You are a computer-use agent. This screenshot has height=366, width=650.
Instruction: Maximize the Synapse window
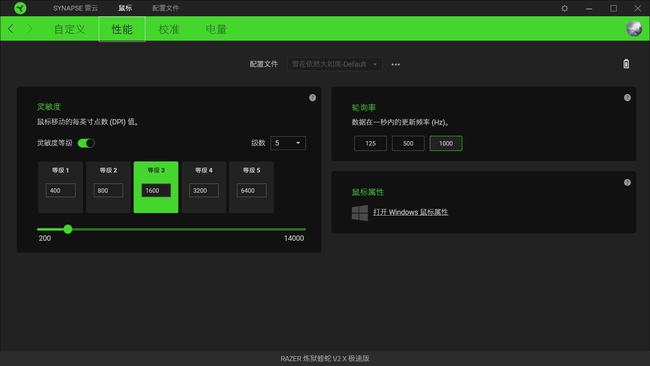click(x=613, y=8)
